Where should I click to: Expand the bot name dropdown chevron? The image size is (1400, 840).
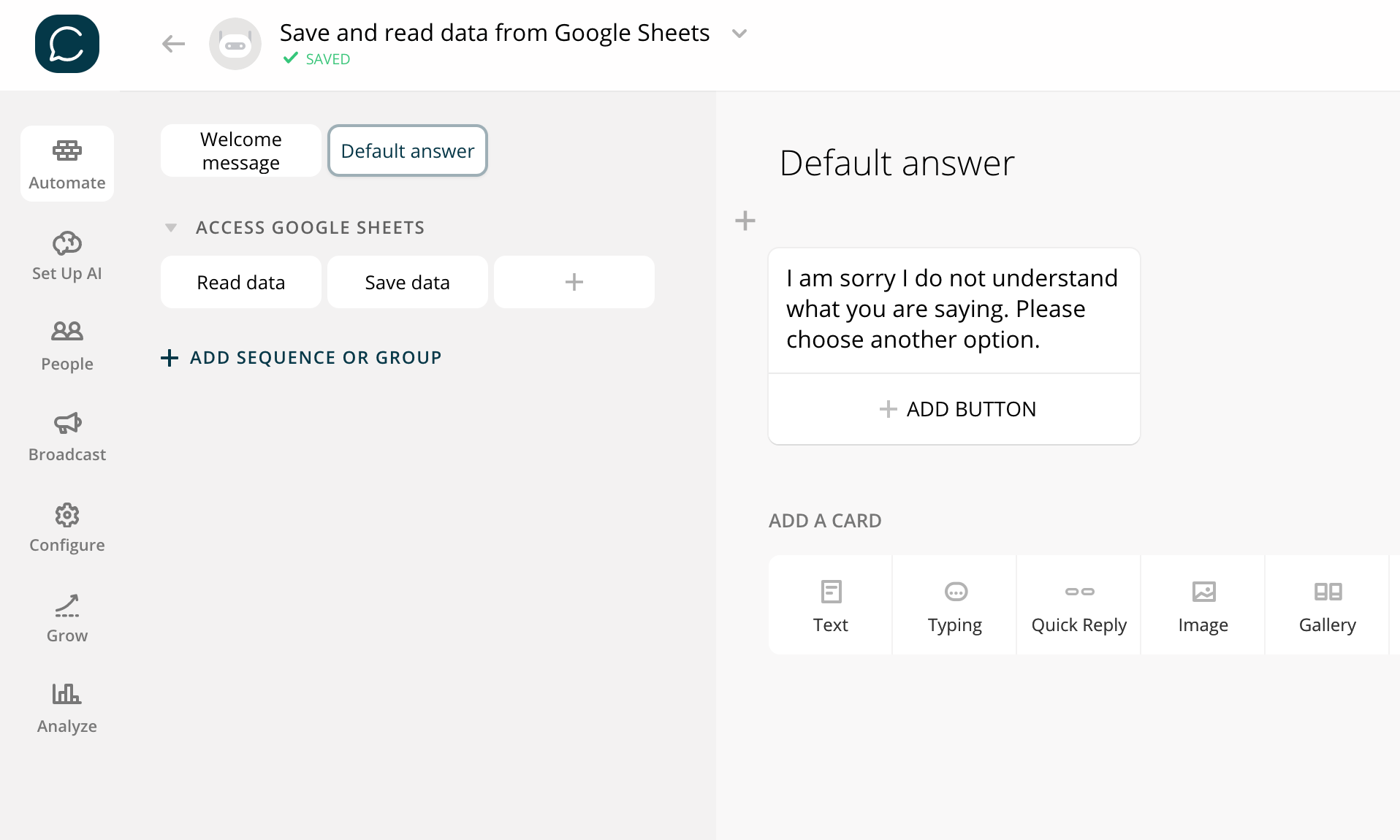tap(739, 34)
